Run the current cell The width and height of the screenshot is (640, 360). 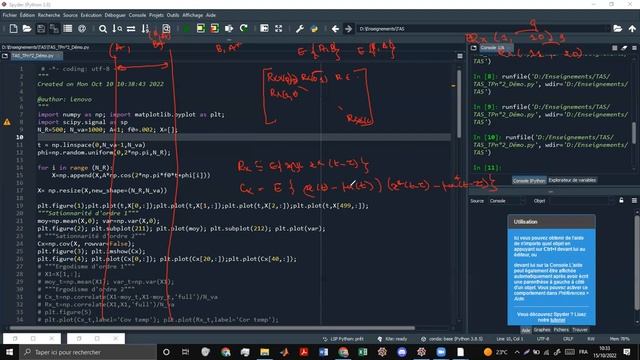[200, 29]
